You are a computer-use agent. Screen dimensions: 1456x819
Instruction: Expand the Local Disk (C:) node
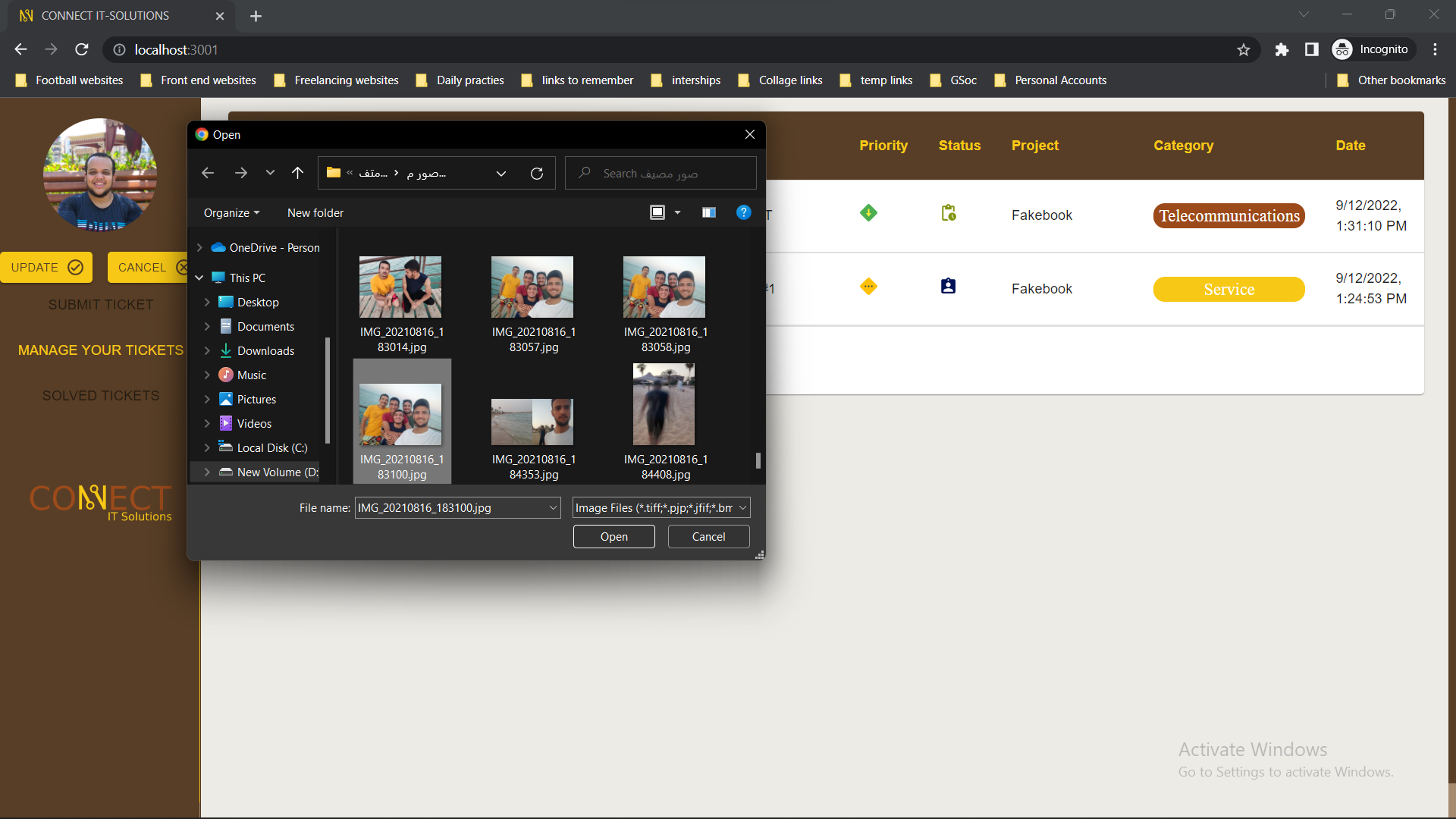click(x=207, y=448)
